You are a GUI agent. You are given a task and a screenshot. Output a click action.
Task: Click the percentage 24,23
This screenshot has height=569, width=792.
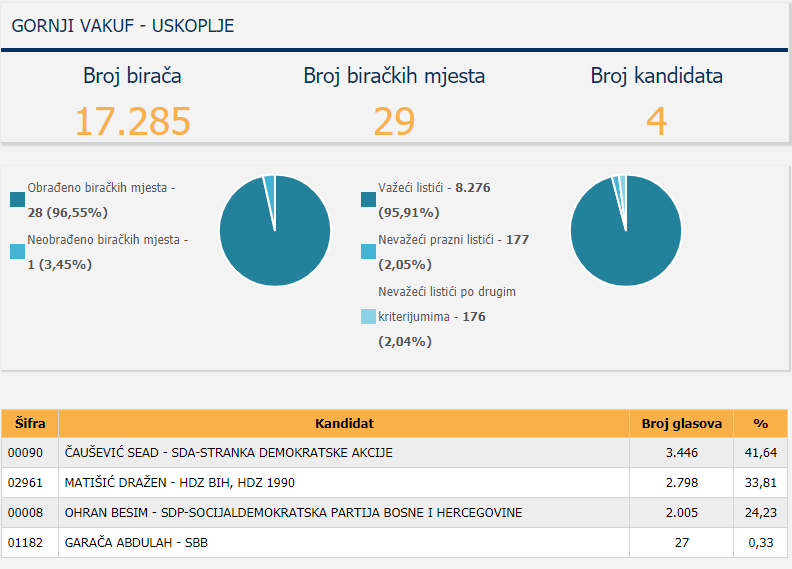tap(760, 512)
